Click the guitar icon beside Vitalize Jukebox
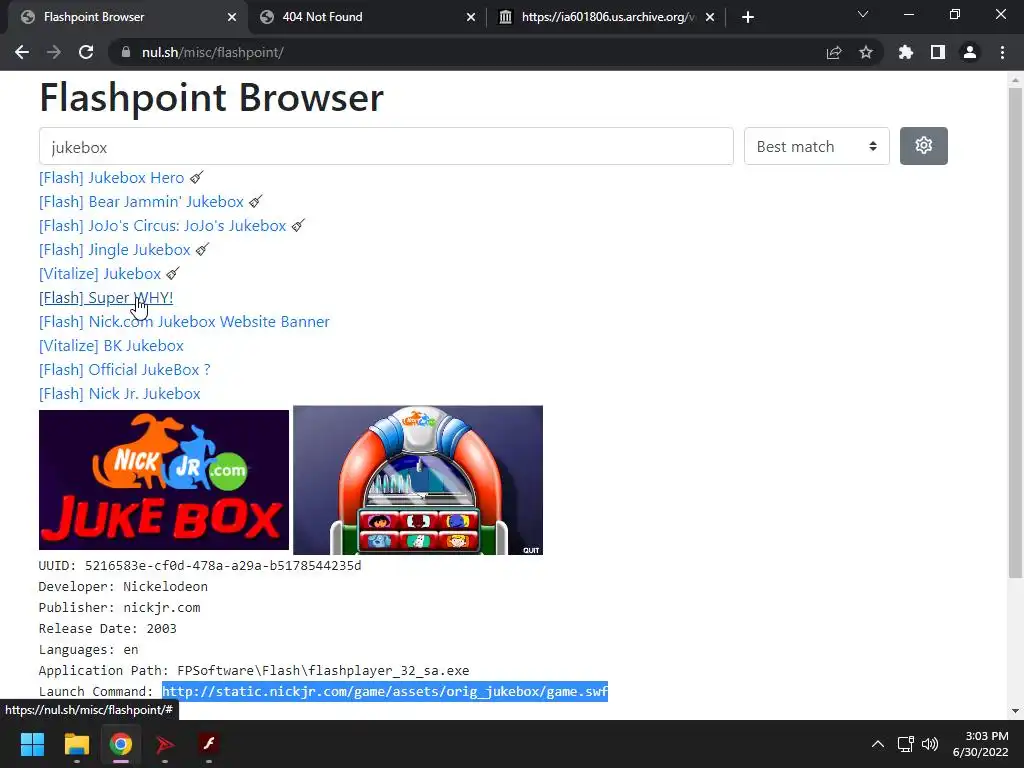 [x=172, y=274]
